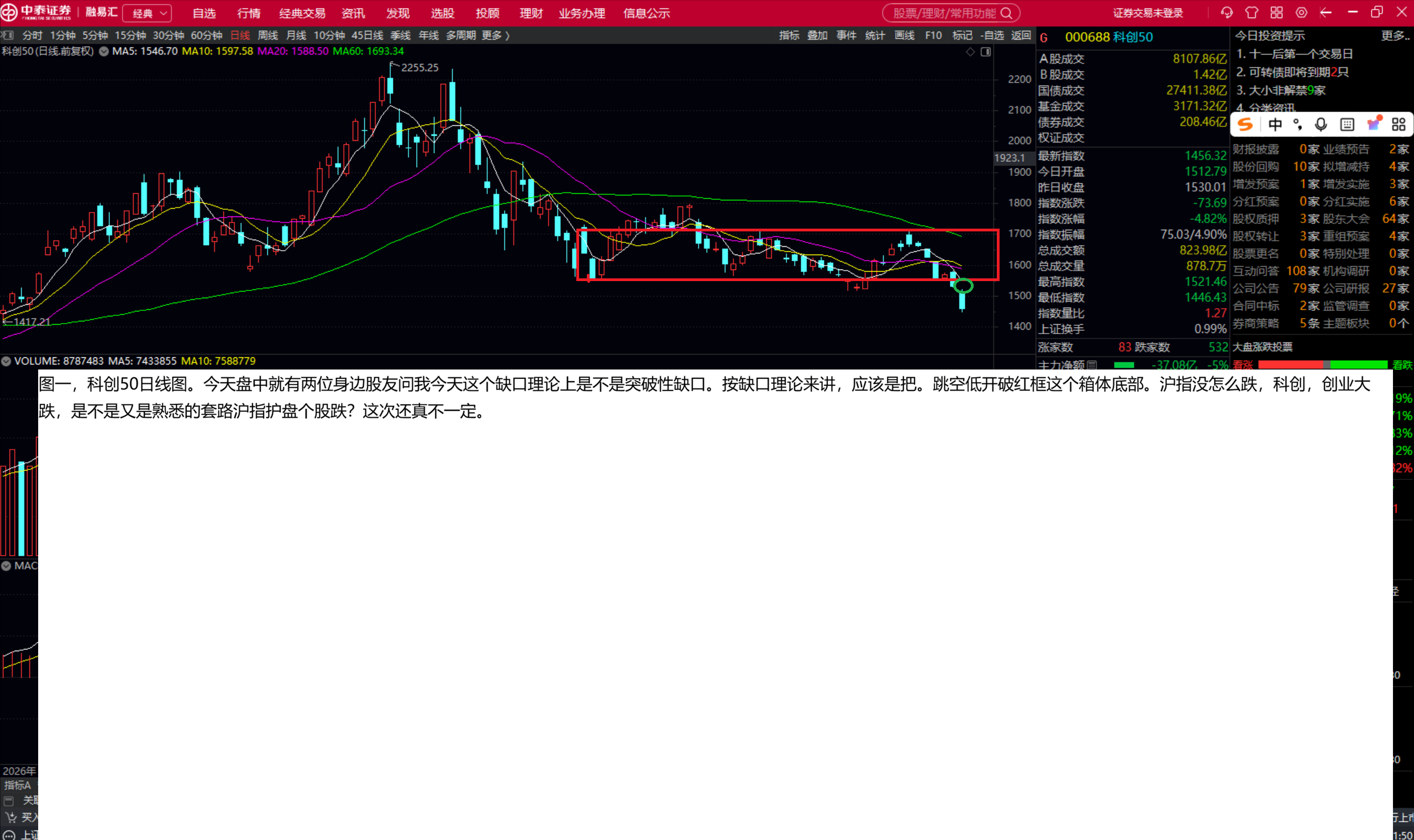Expand 更多 time period options
The width and height of the screenshot is (1414, 840).
(x=496, y=36)
